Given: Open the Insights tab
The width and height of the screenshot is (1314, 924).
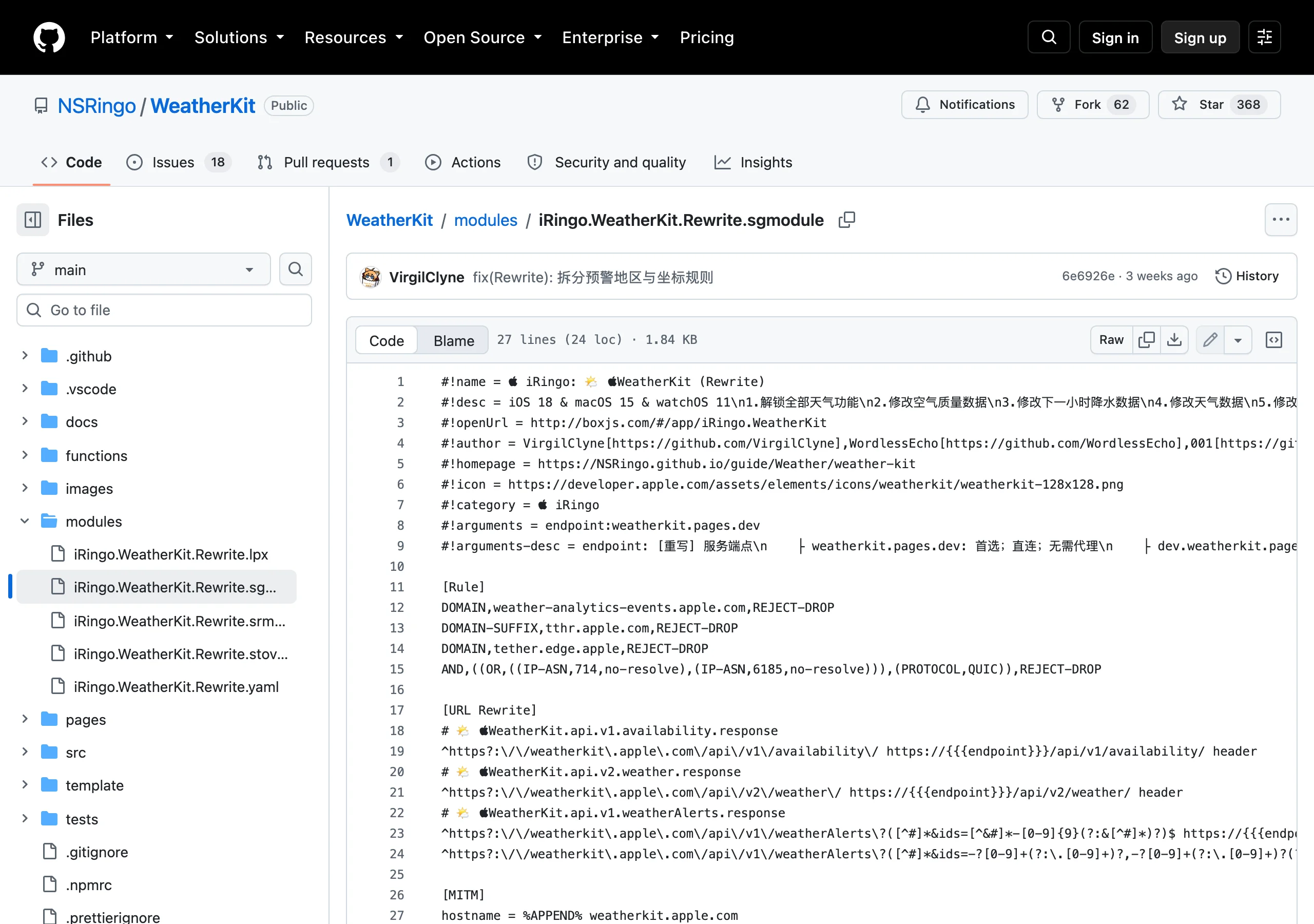Looking at the screenshot, I should 752,163.
